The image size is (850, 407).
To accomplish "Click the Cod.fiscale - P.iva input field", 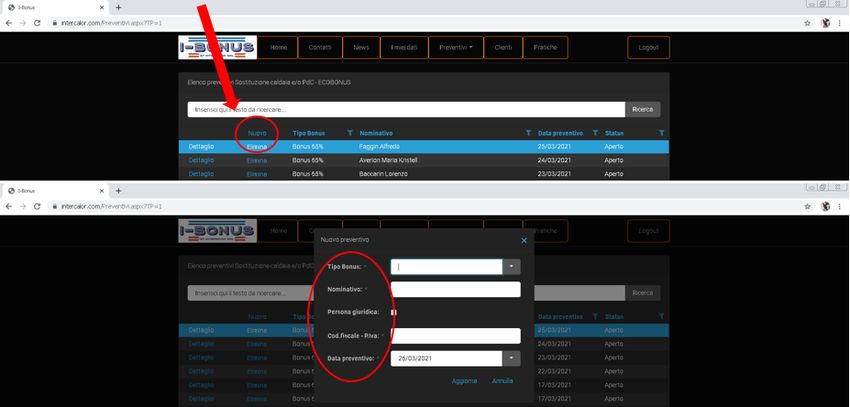I will point(455,336).
